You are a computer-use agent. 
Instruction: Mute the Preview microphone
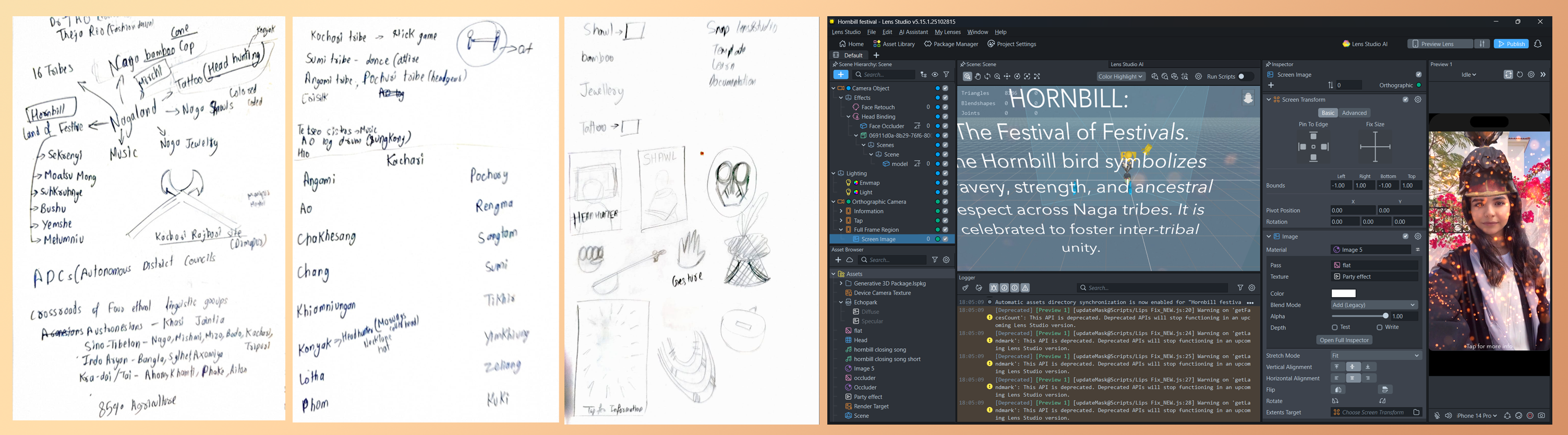pyautogui.click(x=1437, y=416)
